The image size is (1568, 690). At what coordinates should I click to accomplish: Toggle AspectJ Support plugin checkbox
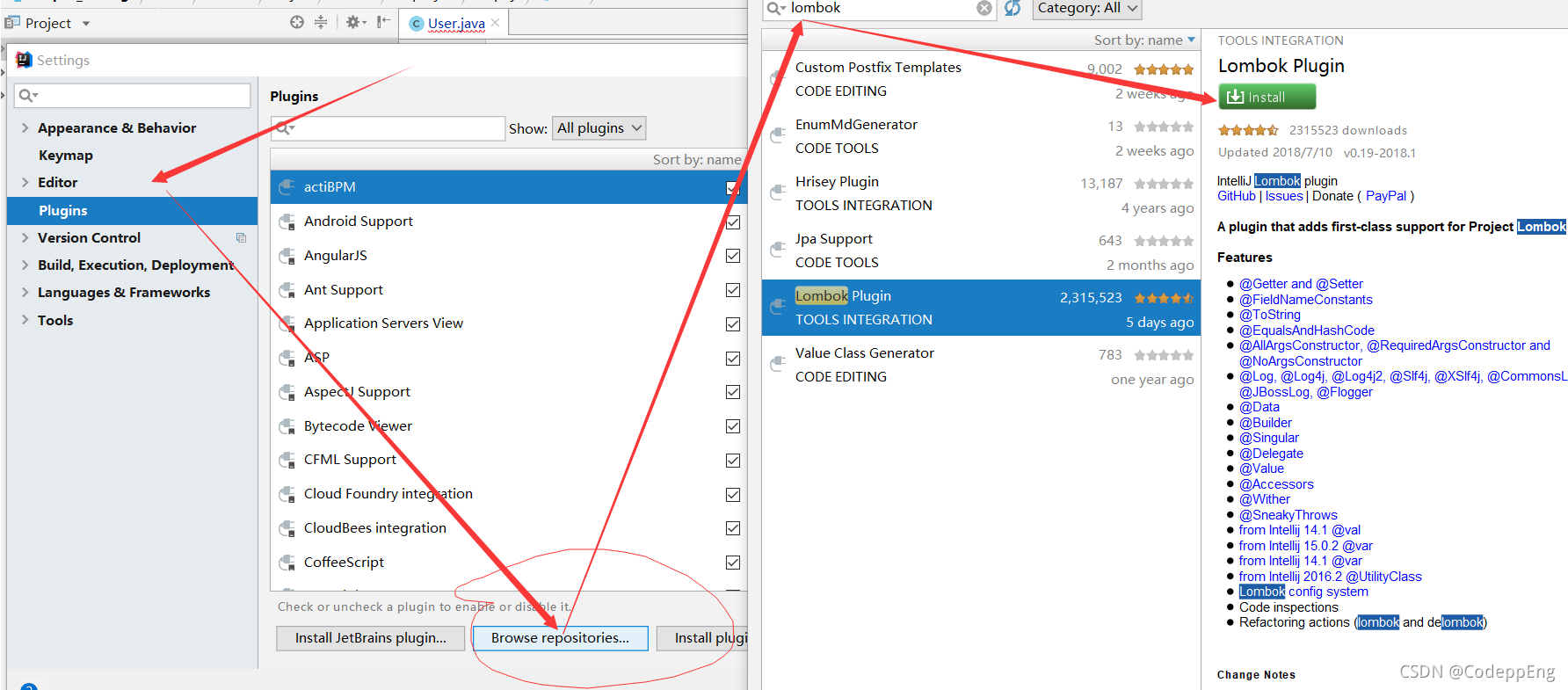[x=733, y=392]
